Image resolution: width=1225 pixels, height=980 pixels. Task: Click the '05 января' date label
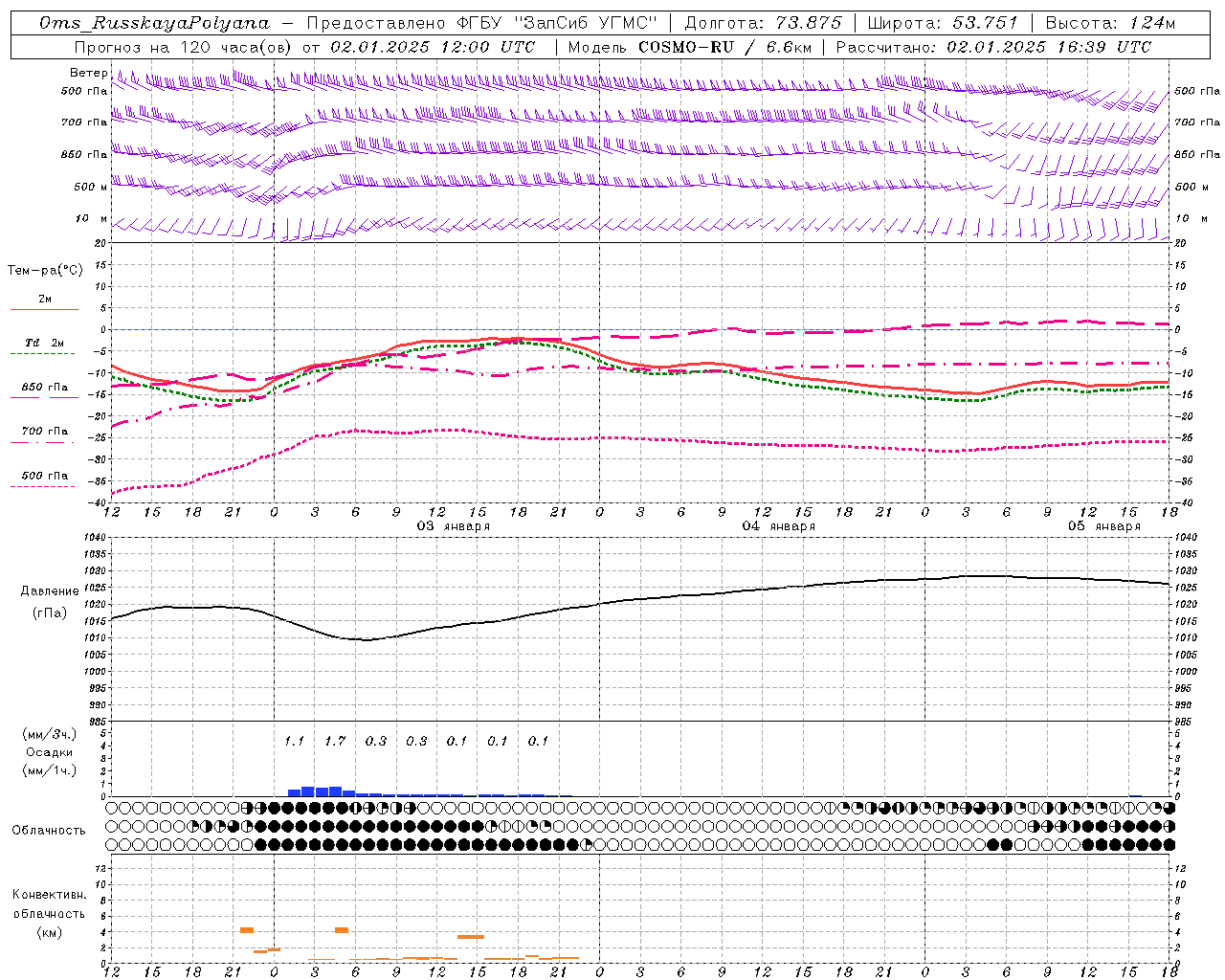click(1104, 526)
